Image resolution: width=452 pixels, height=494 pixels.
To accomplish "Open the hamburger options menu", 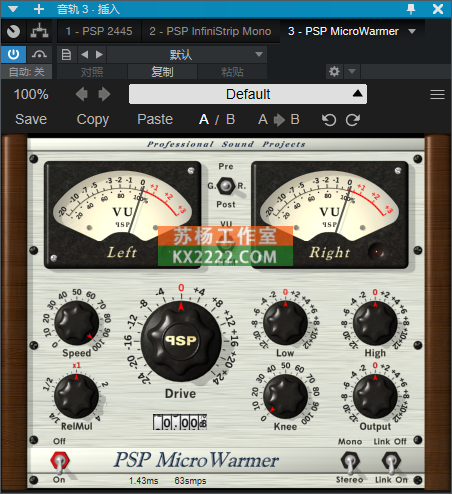I will click(x=437, y=94).
